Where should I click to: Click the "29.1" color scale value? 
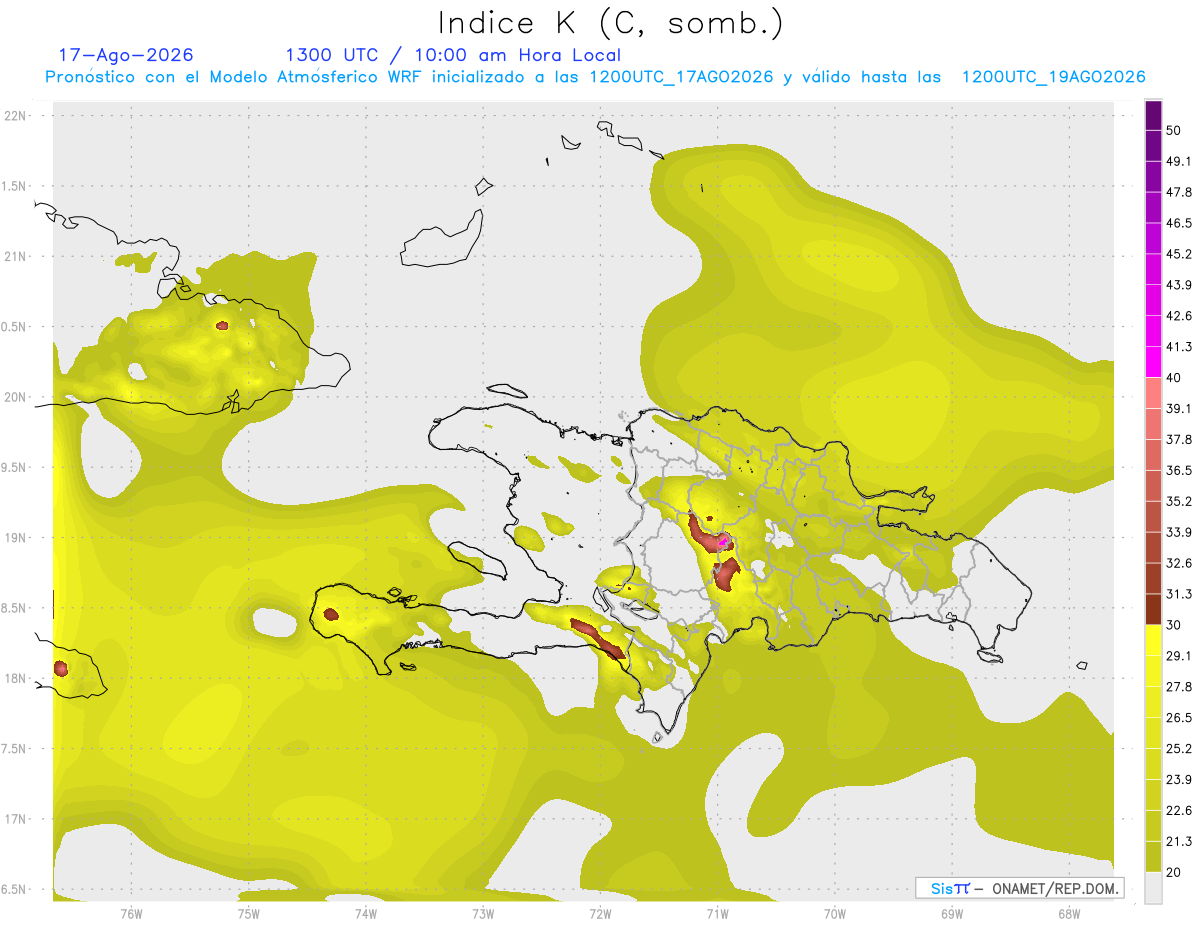1179,655
